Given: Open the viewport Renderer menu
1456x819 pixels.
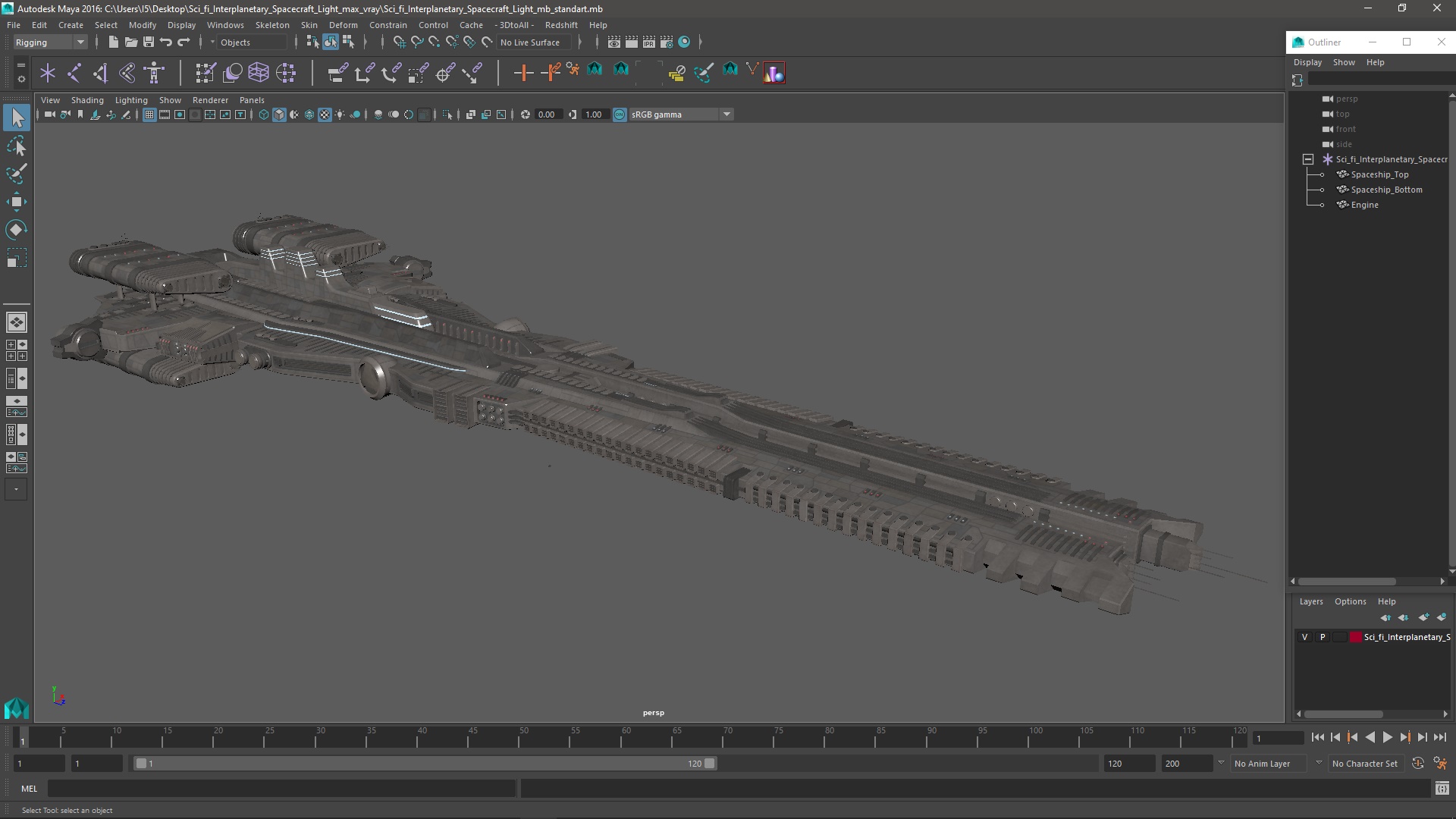Looking at the screenshot, I should click(210, 100).
